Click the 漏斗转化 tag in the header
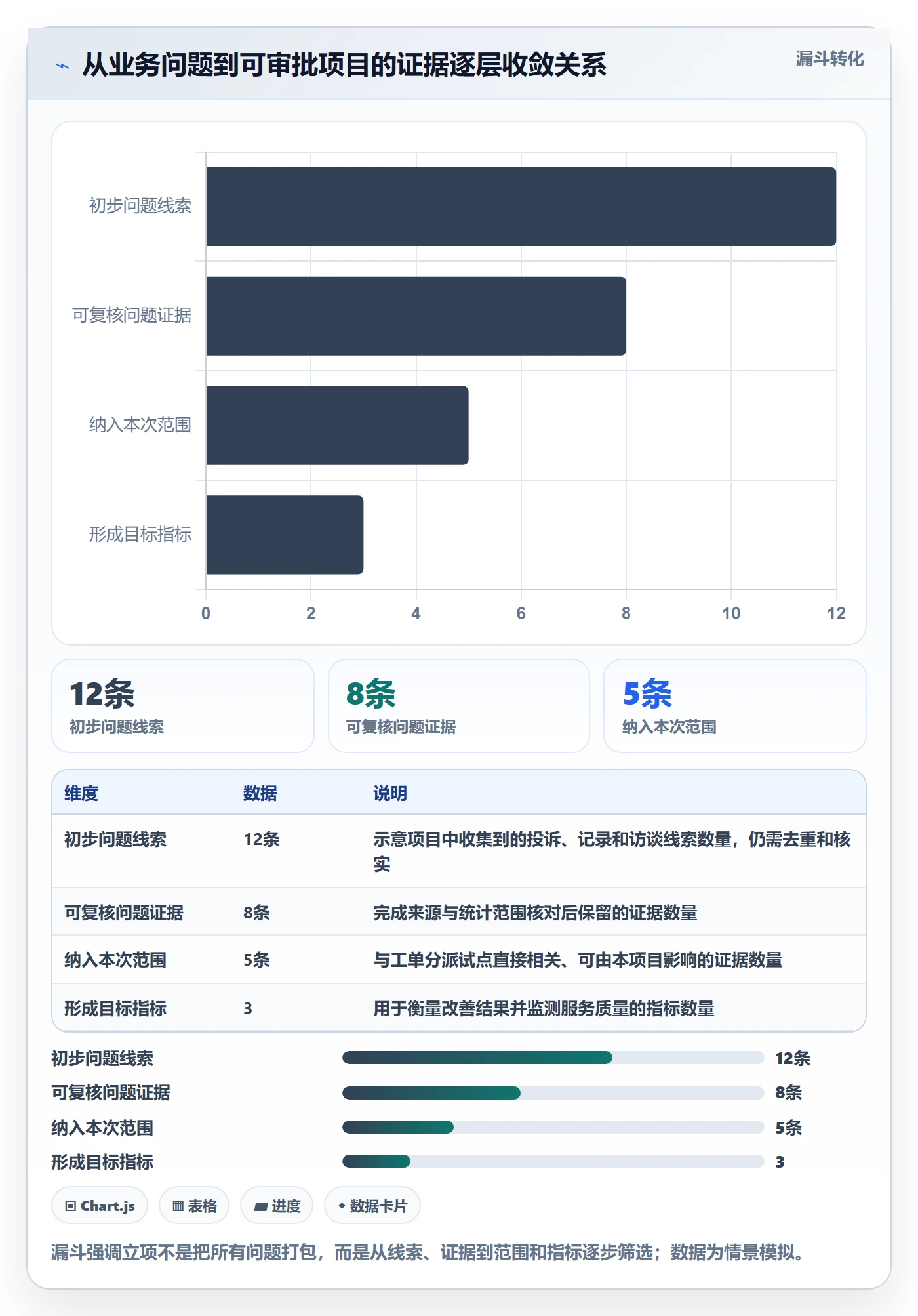This screenshot has width=918, height=1316. pos(829,59)
